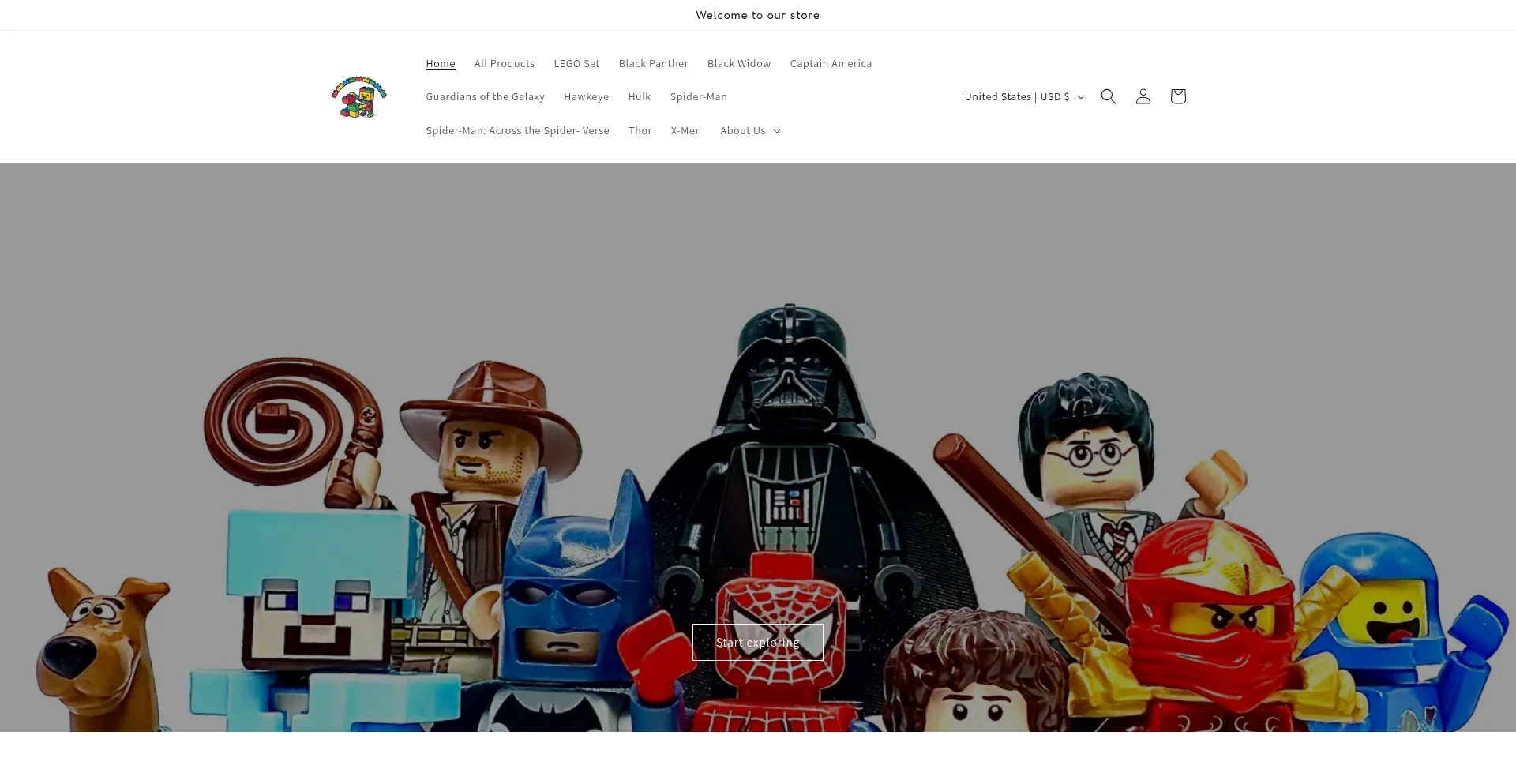Visit the Hulk collection
The image size is (1516, 784).
coord(640,96)
